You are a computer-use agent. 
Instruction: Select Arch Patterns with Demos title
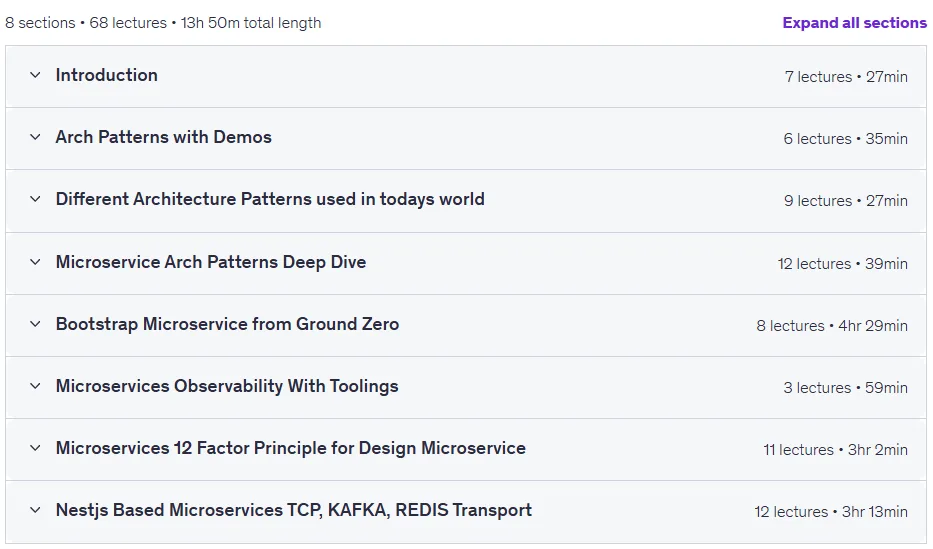[164, 137]
